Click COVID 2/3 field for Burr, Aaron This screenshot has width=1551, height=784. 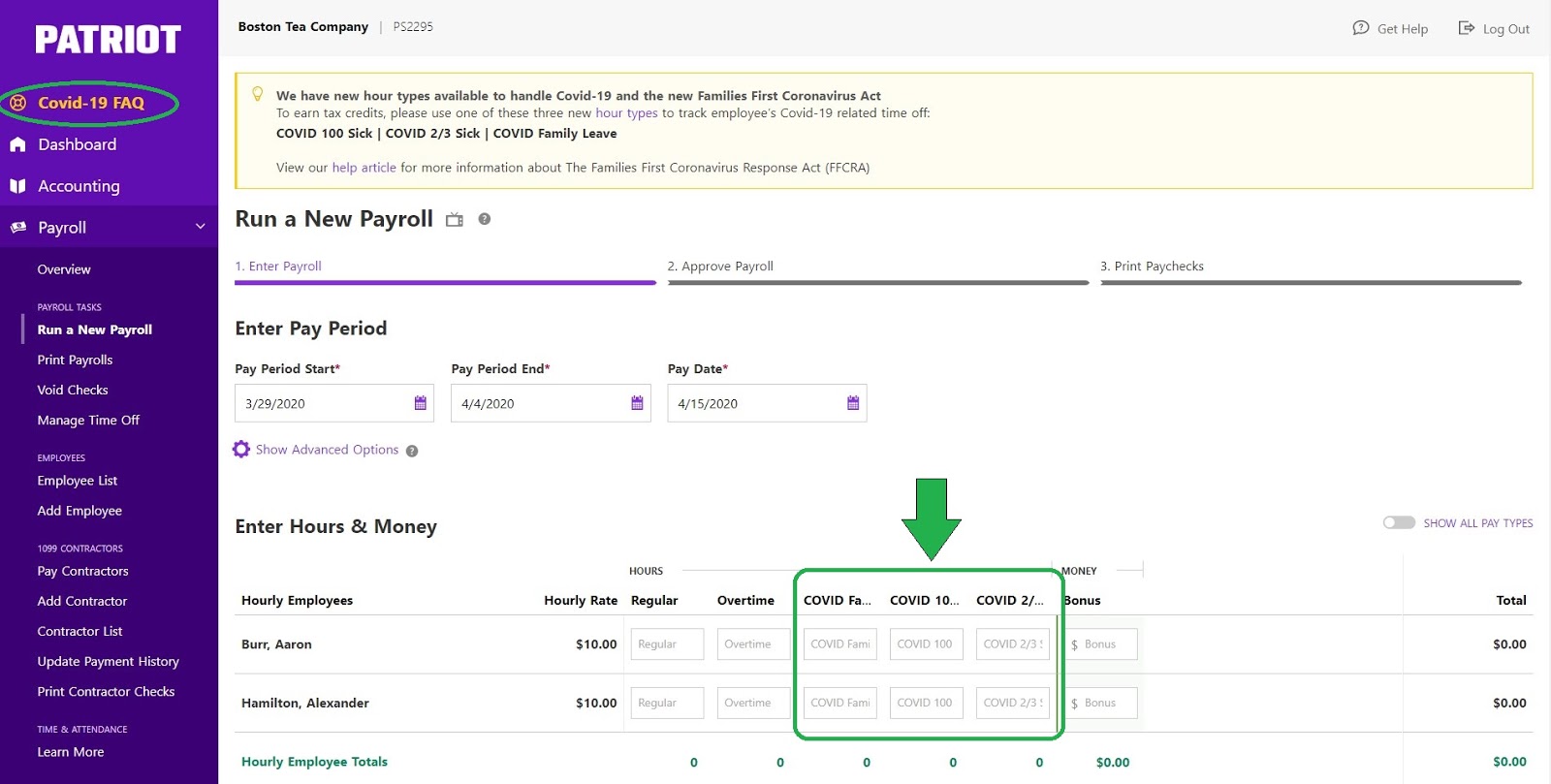tap(1013, 644)
